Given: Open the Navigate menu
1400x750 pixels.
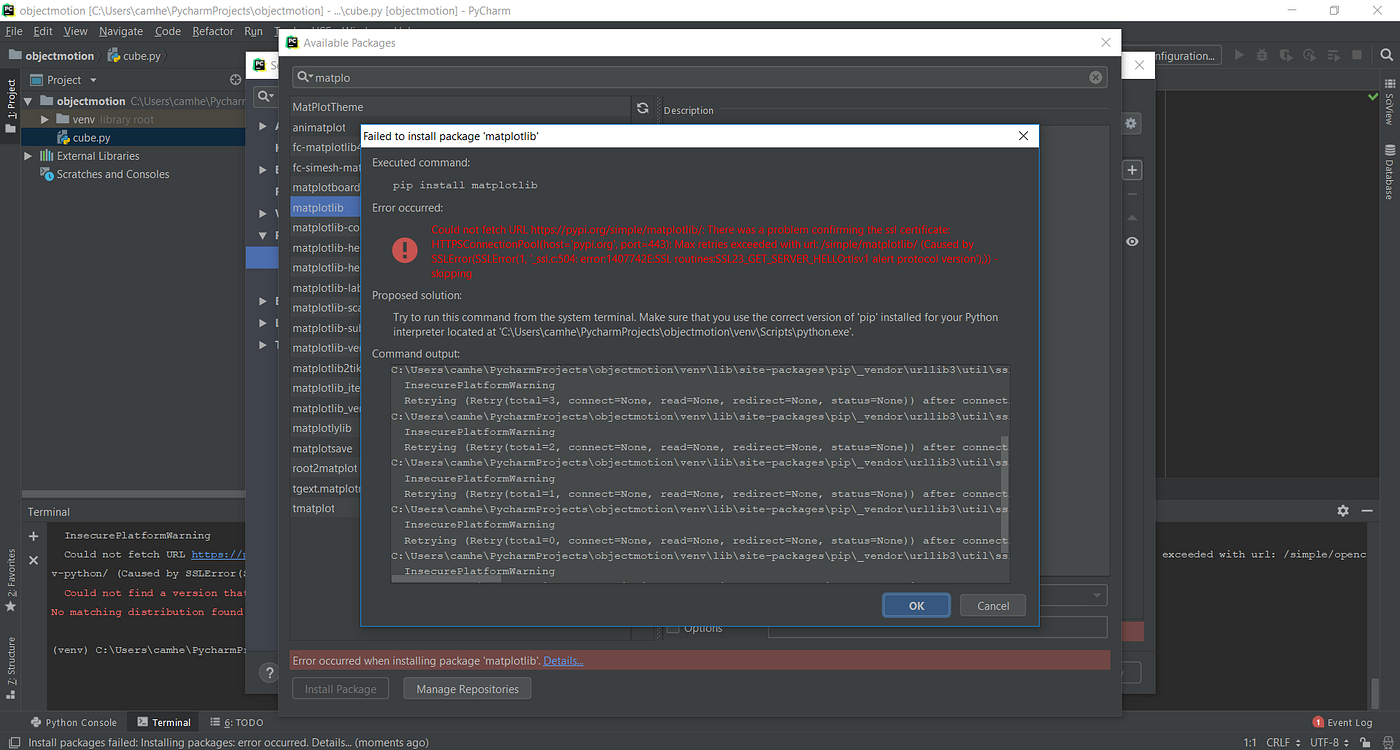Looking at the screenshot, I should coord(121,31).
